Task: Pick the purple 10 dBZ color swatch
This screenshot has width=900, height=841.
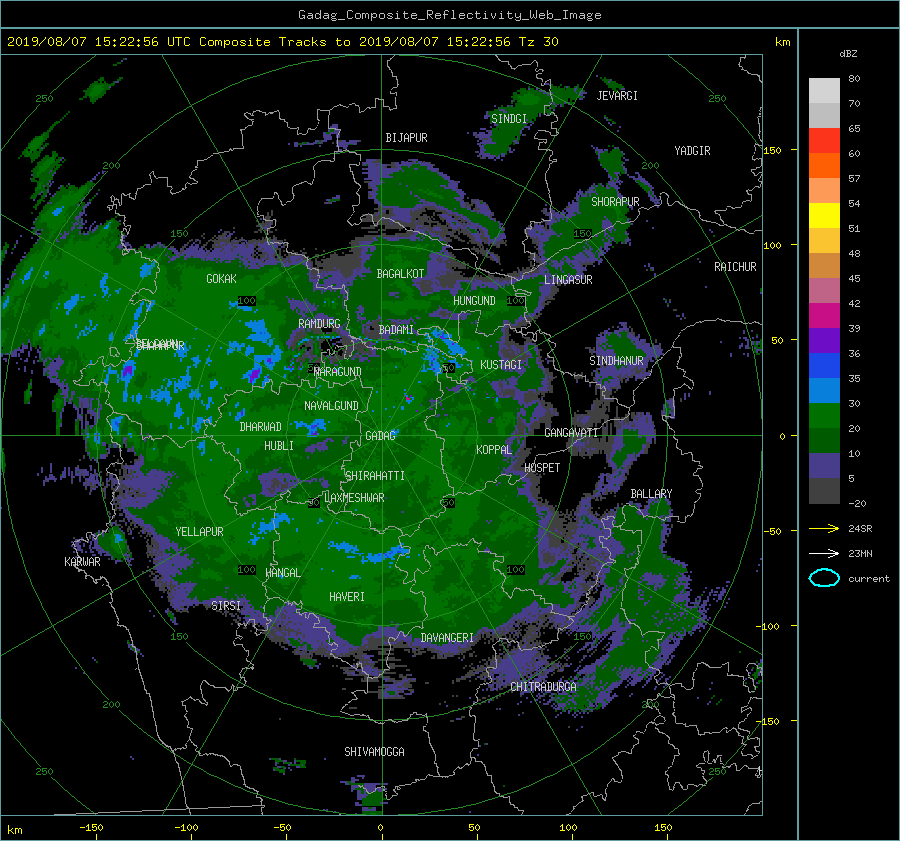Action: 824,465
